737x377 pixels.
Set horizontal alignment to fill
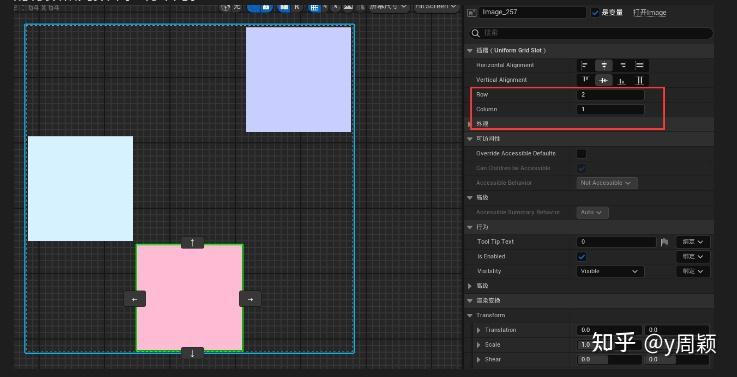click(x=640, y=65)
